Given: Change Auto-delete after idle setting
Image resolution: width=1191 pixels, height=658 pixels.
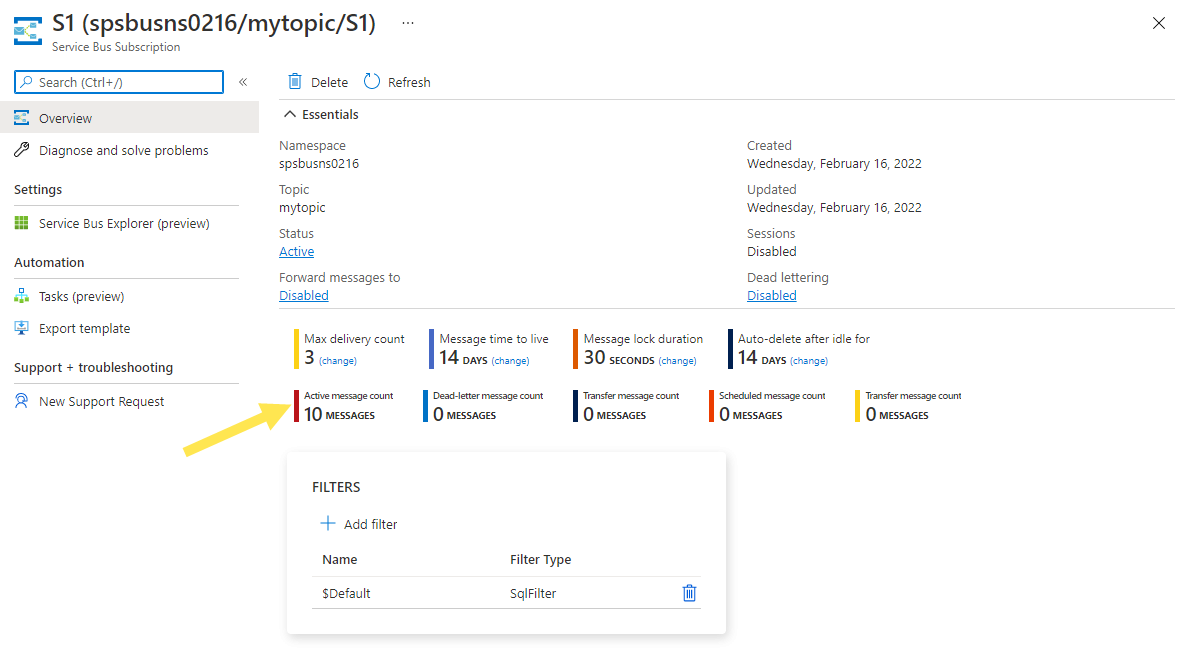Looking at the screenshot, I should [x=809, y=361].
